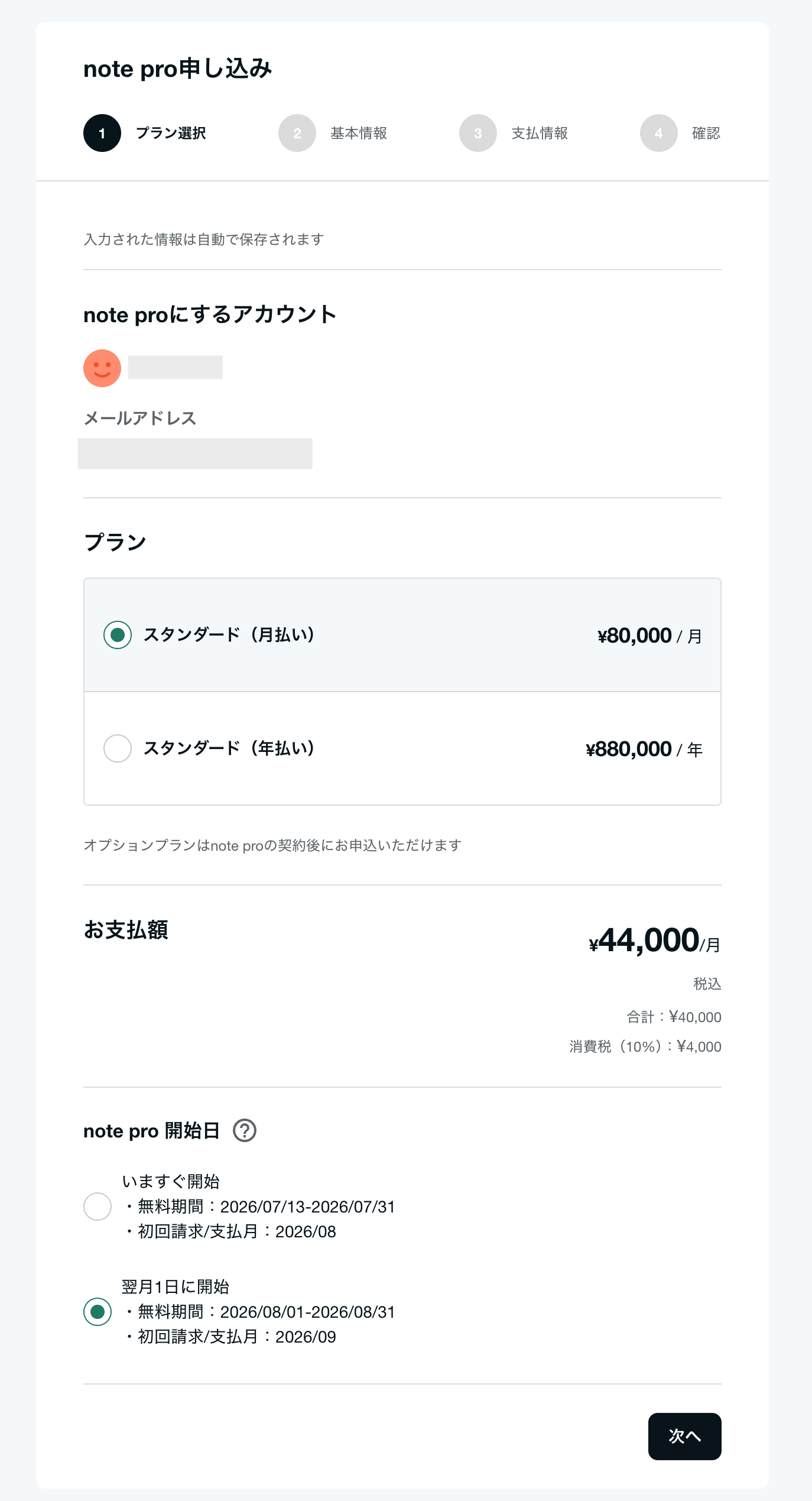Click the ¥880,000 / 年 price row
Viewport: 812px width, 1501px height.
[402, 748]
